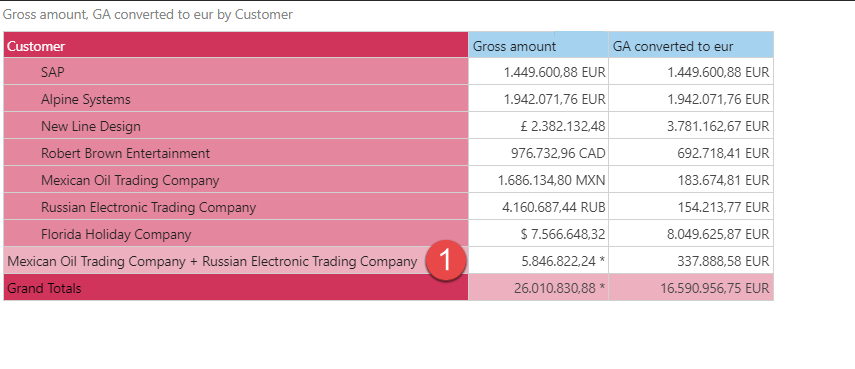Click the £ 2.382.132,48 value cell
855x369 pixels.
tap(538, 125)
